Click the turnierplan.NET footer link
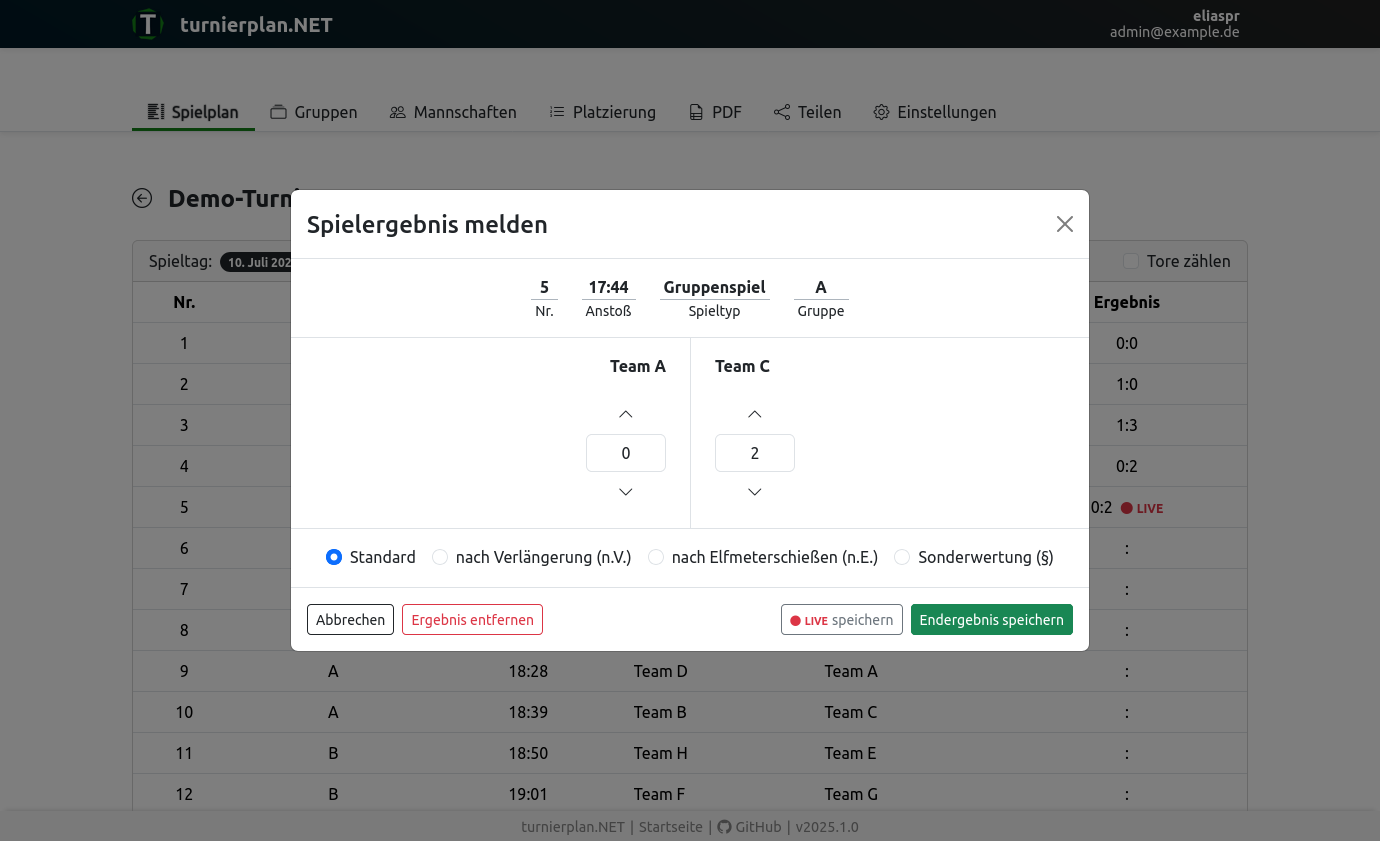The height and width of the screenshot is (841, 1380). click(x=573, y=827)
